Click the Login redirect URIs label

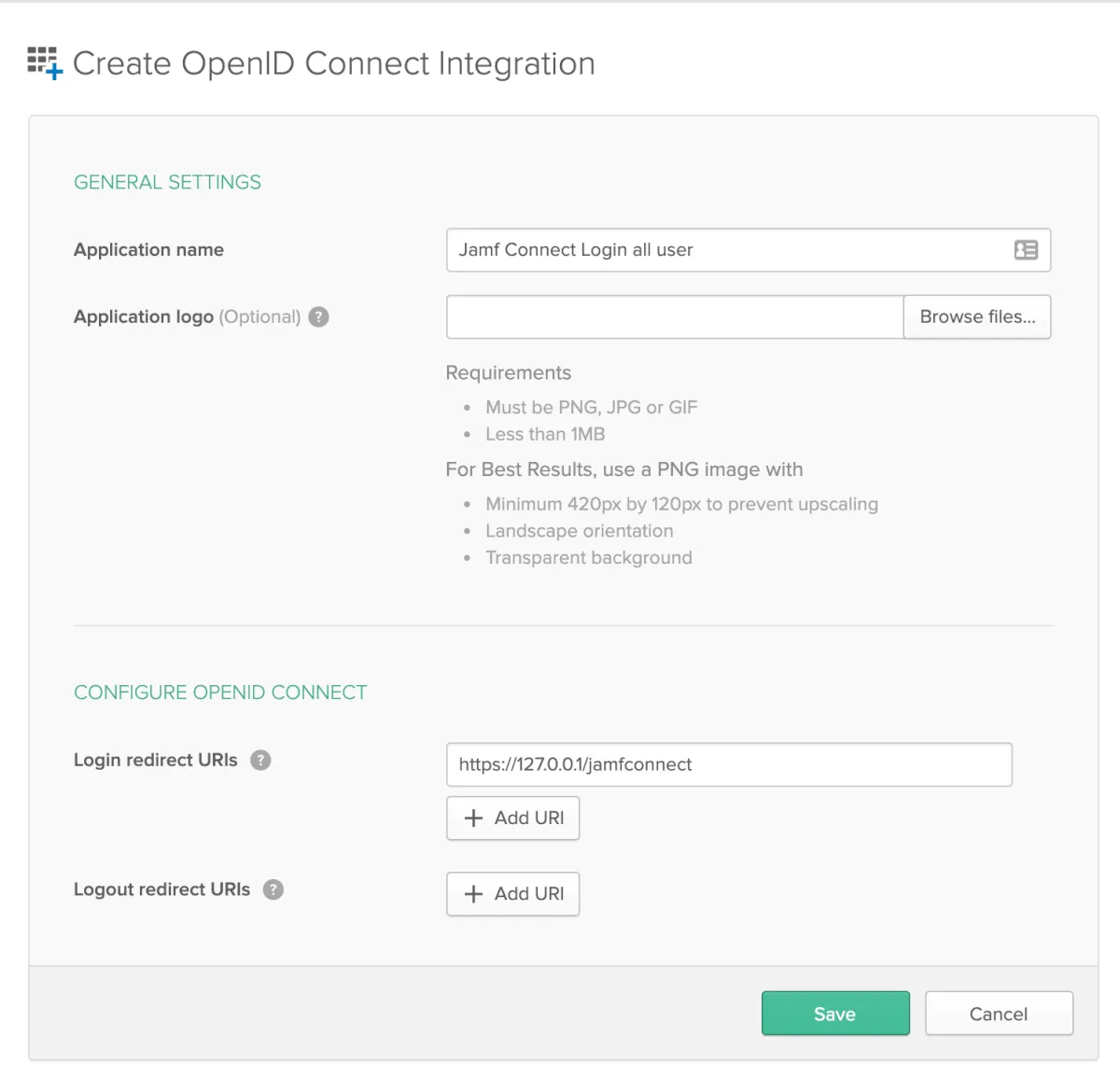(155, 761)
